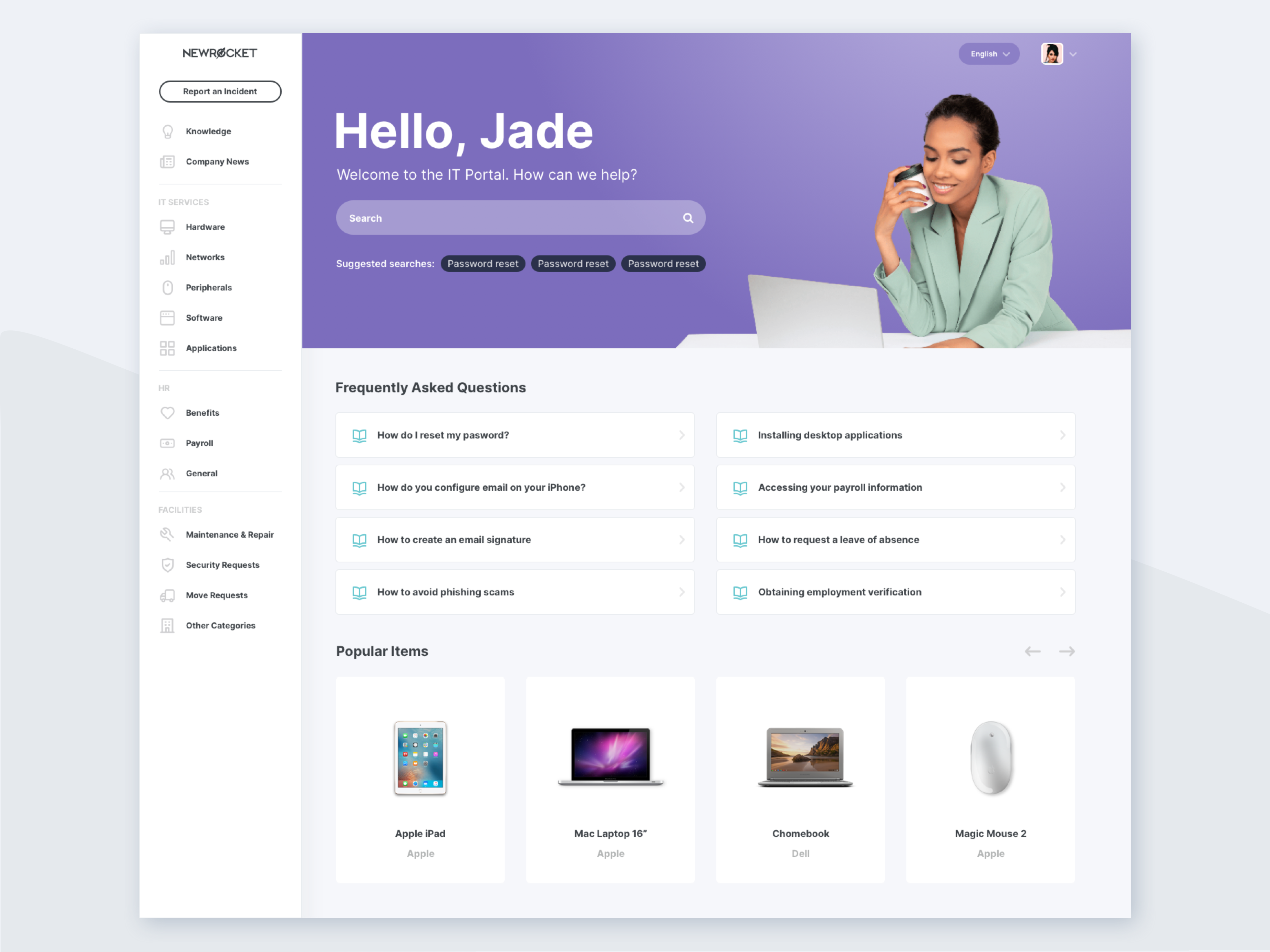
Task: Select Payroll from HR section menu
Action: coord(199,442)
